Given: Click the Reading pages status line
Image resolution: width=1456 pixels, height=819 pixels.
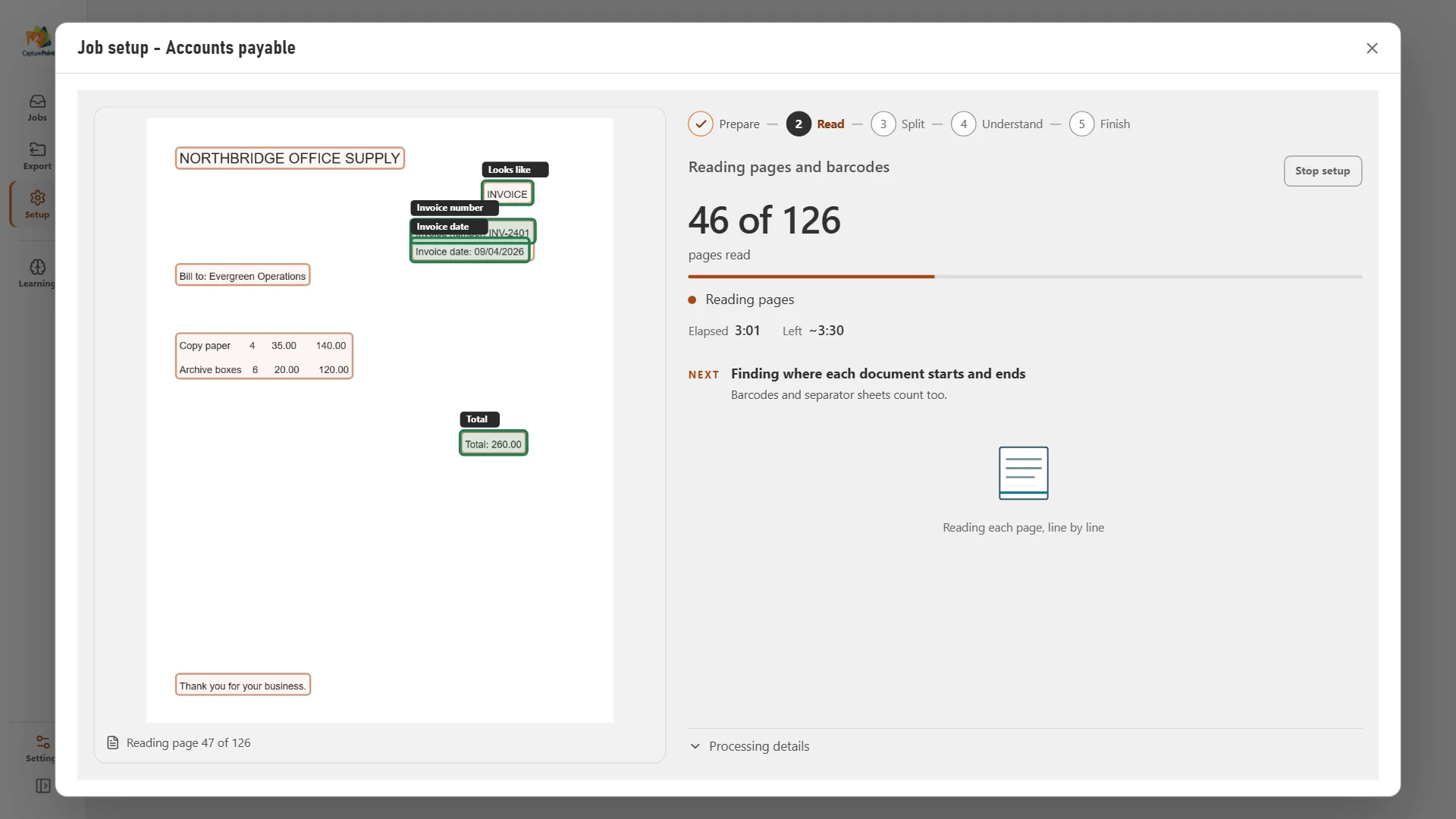Looking at the screenshot, I should point(741,300).
